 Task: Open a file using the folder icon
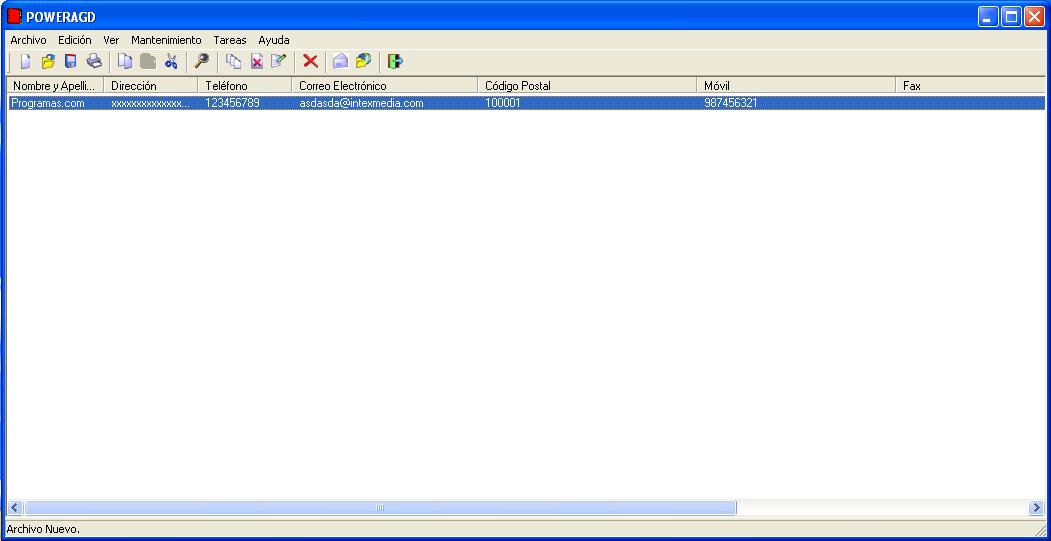[48, 62]
